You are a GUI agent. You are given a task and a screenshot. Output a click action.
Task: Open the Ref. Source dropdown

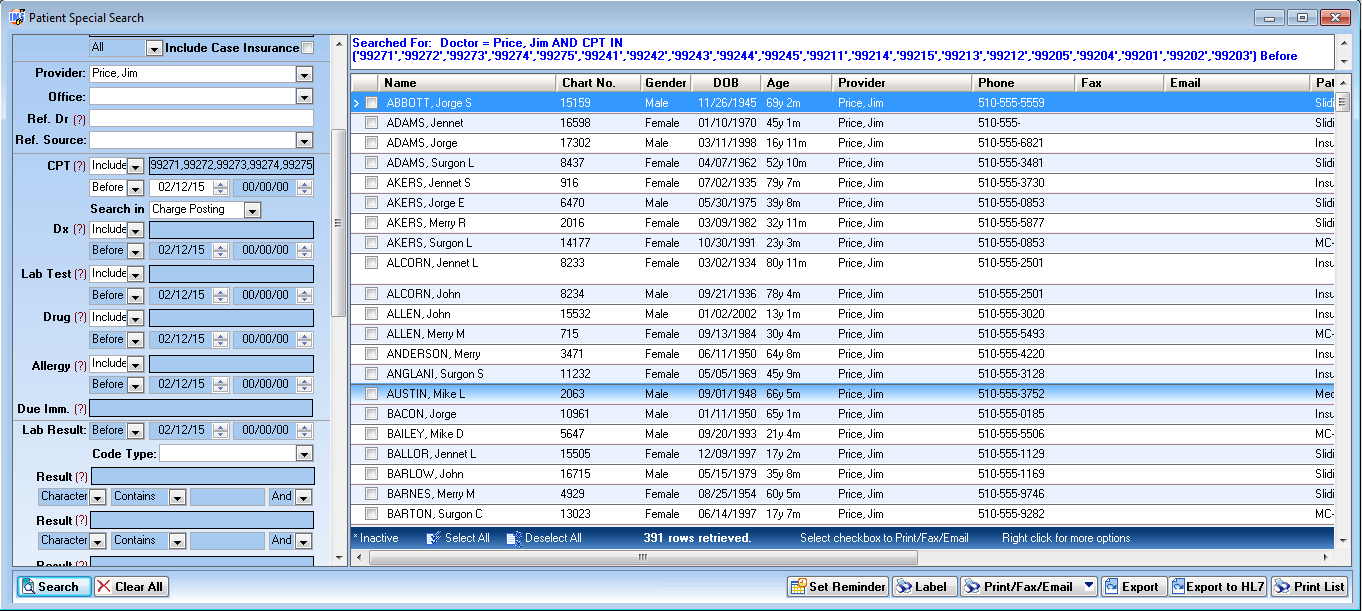pos(304,141)
